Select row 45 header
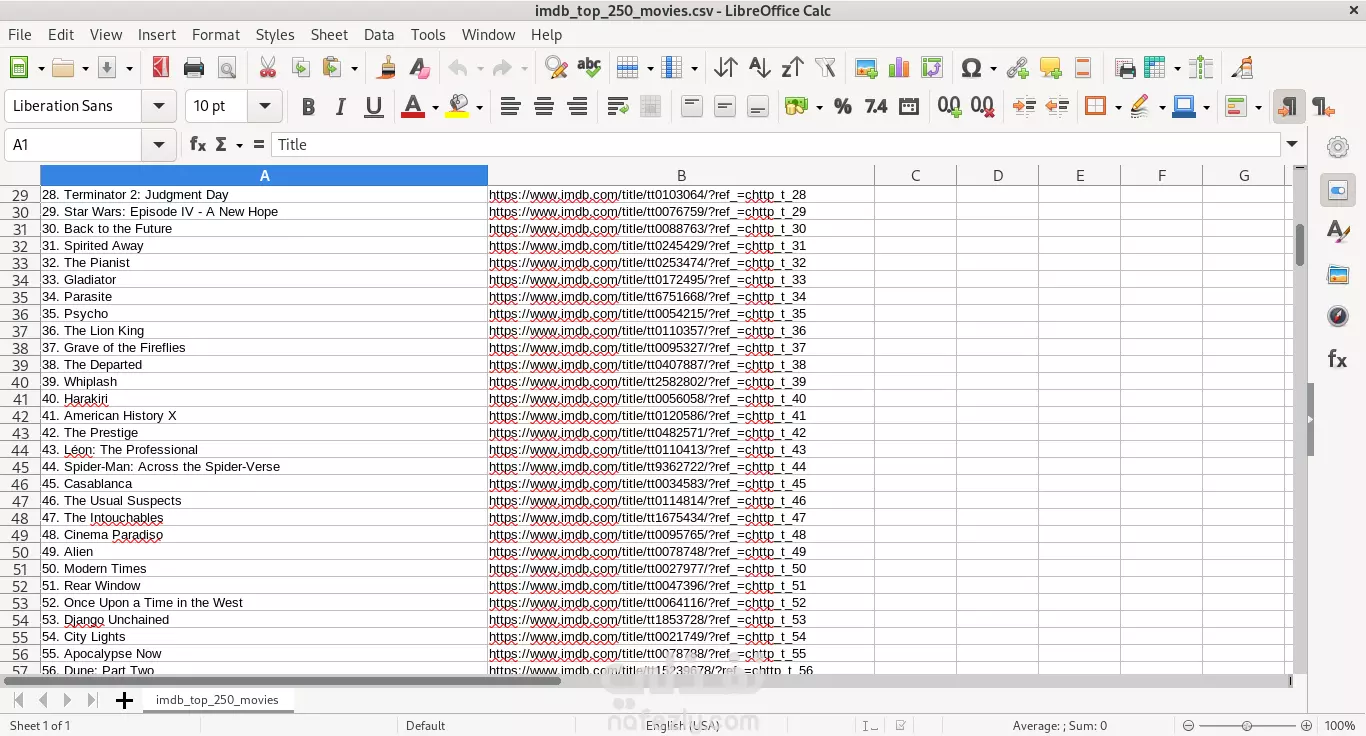Screen dimensions: 1366x736 (20, 467)
